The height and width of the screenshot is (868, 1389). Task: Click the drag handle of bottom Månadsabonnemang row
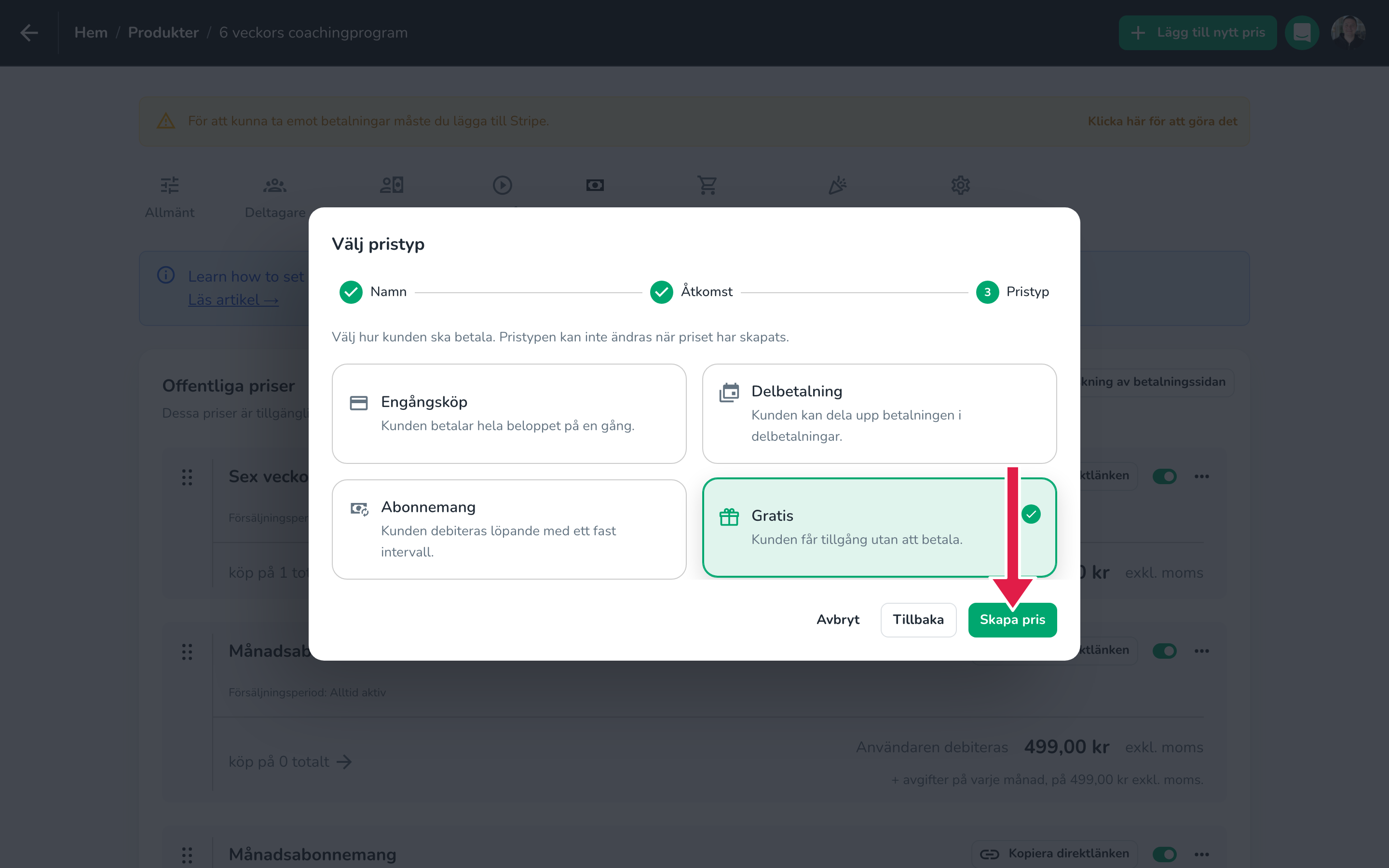(x=187, y=855)
